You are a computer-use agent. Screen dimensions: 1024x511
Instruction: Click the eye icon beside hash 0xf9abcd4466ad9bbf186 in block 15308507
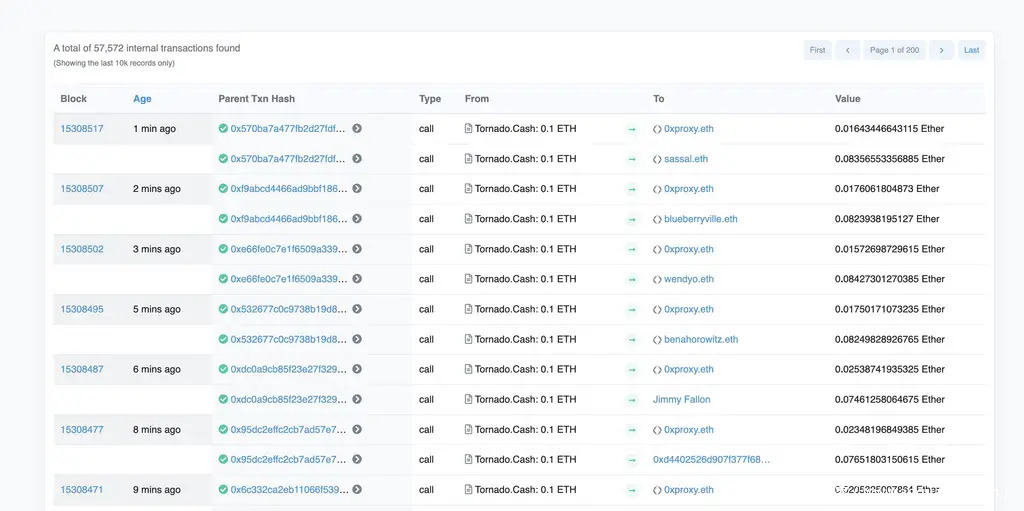pyautogui.click(x=357, y=189)
